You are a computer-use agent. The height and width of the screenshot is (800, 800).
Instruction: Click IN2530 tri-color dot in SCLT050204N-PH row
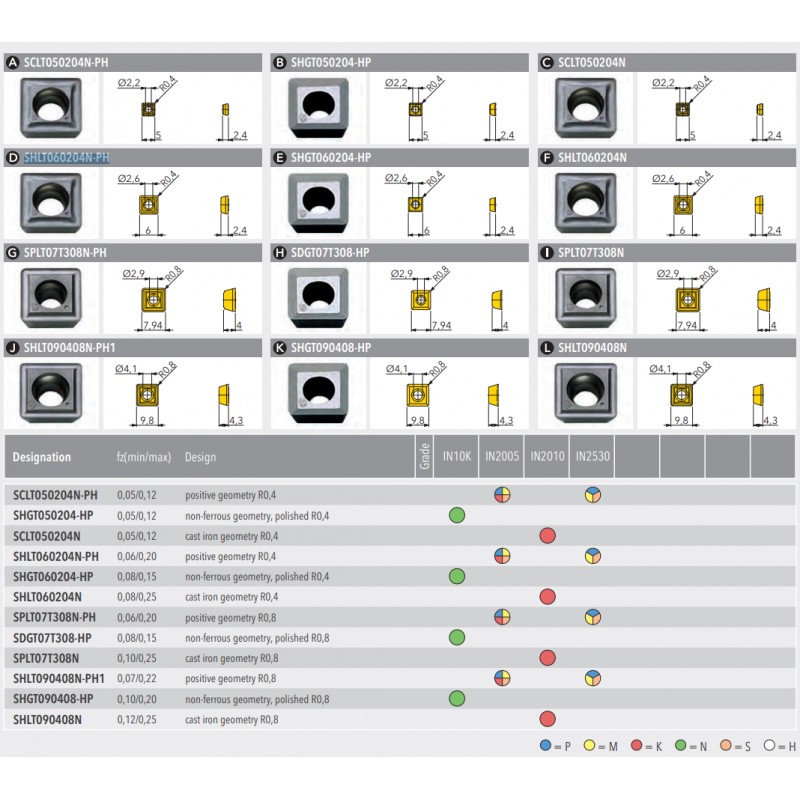pyautogui.click(x=592, y=495)
